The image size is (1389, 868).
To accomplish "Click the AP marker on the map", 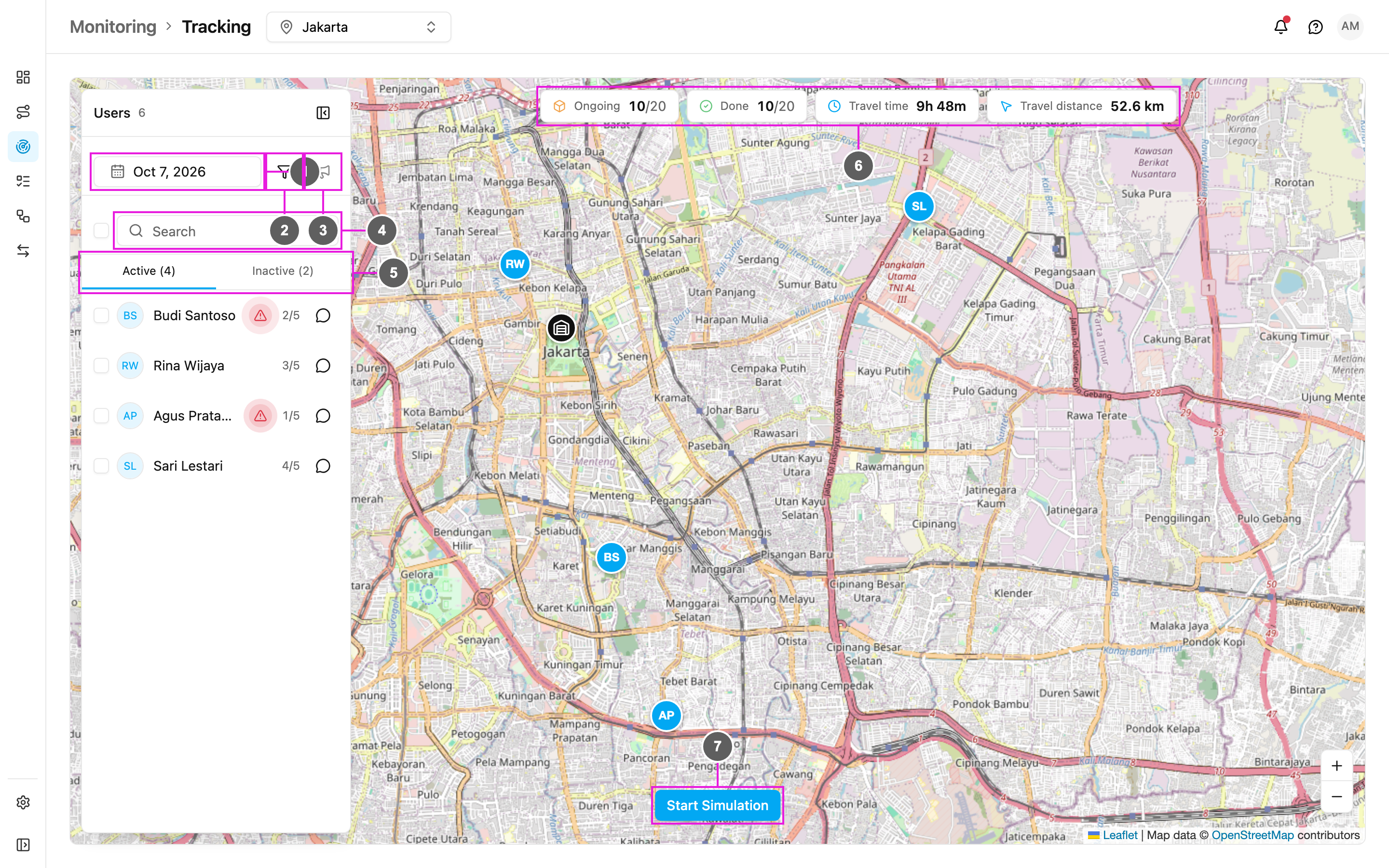I will click(x=666, y=715).
